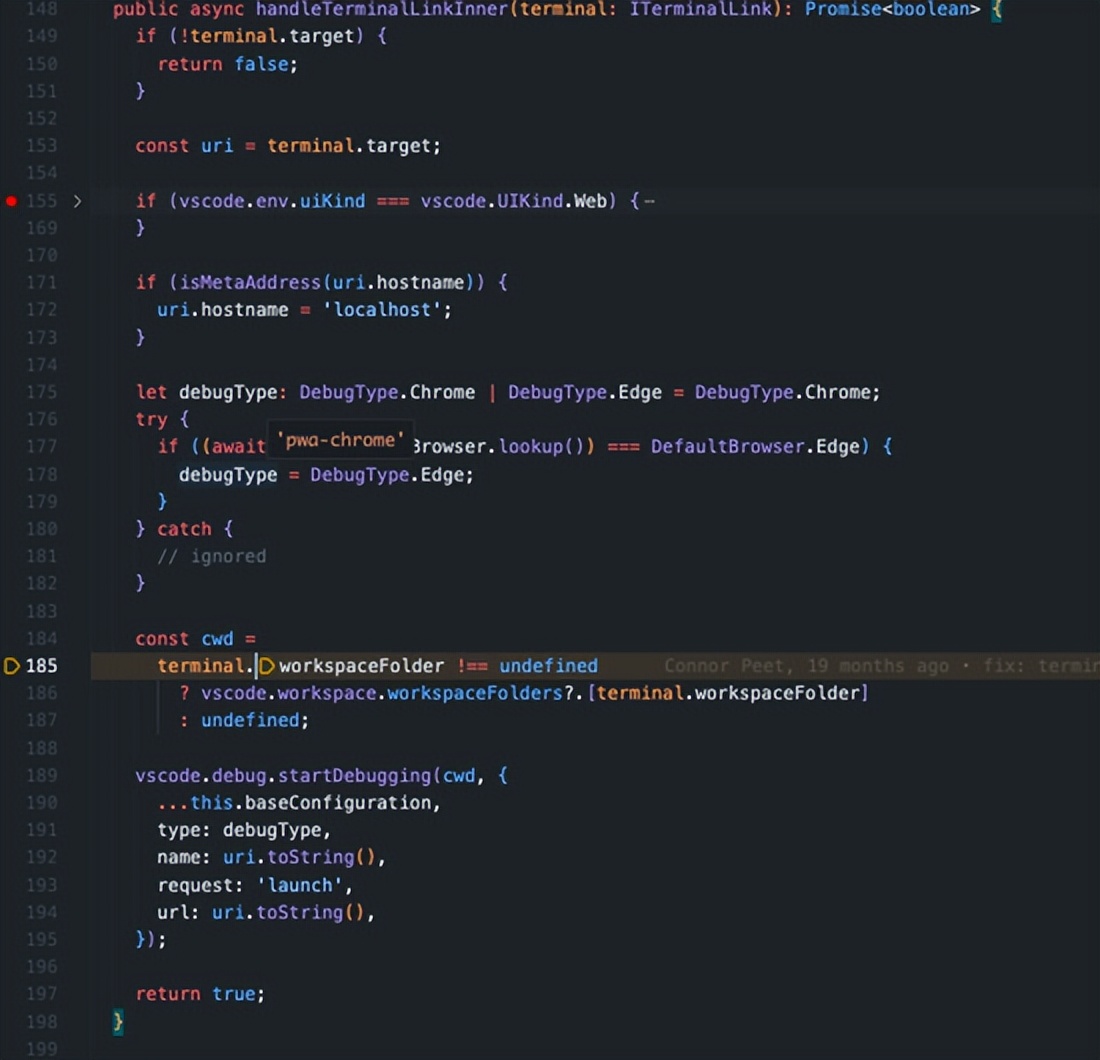
Task: Click 'uri.hostname' assignment on line 172
Action: pyautogui.click(x=222, y=310)
